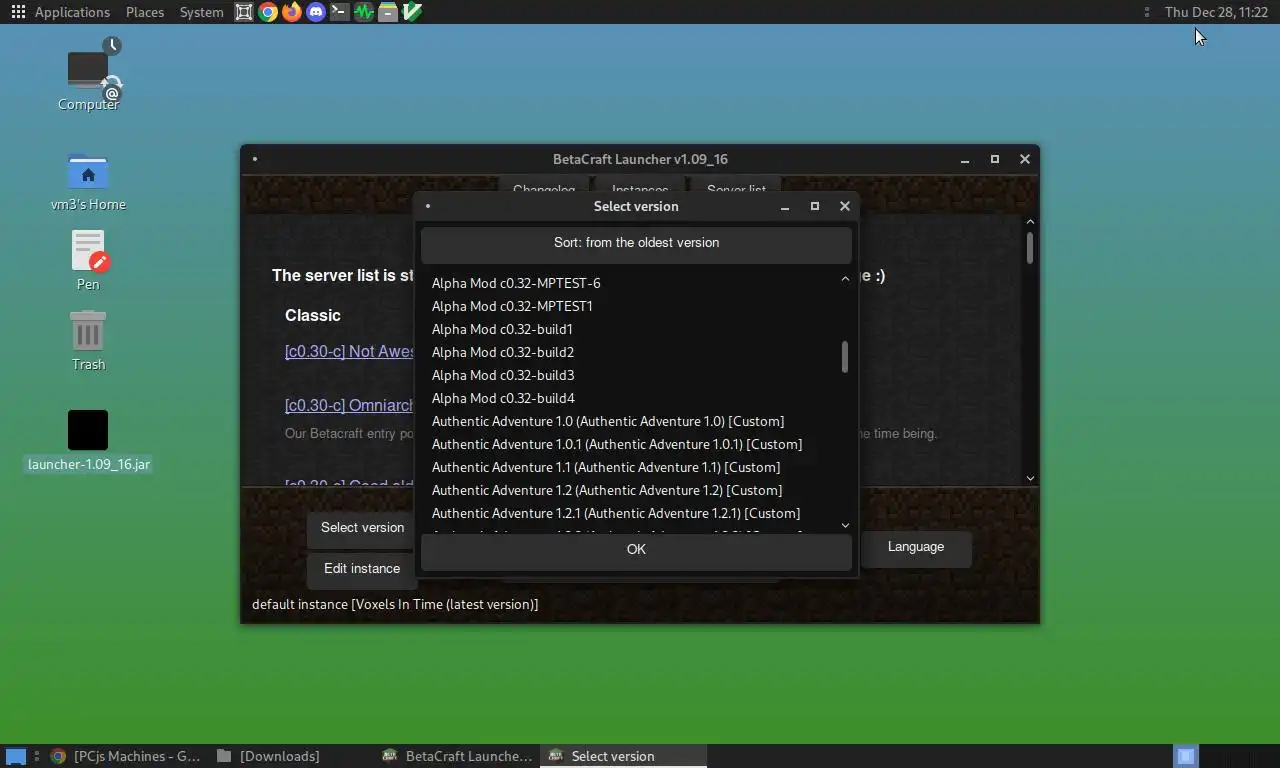Open the terminal launcher in top panel
The height and width of the screenshot is (768, 1280).
point(340,12)
